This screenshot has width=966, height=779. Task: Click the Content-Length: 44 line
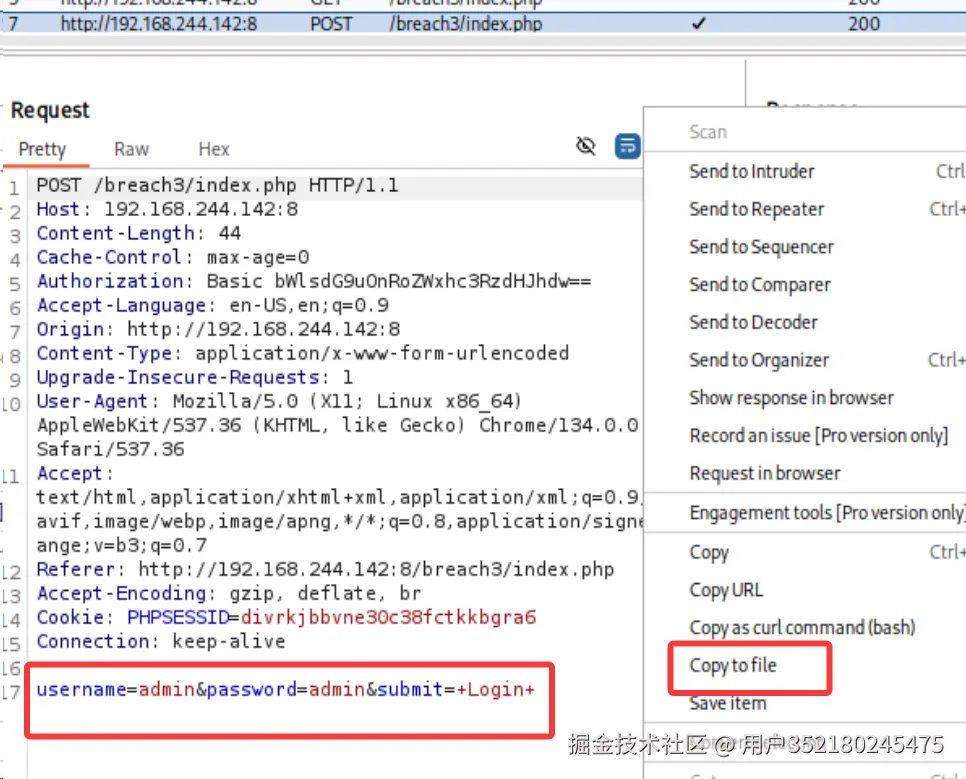pos(139,234)
